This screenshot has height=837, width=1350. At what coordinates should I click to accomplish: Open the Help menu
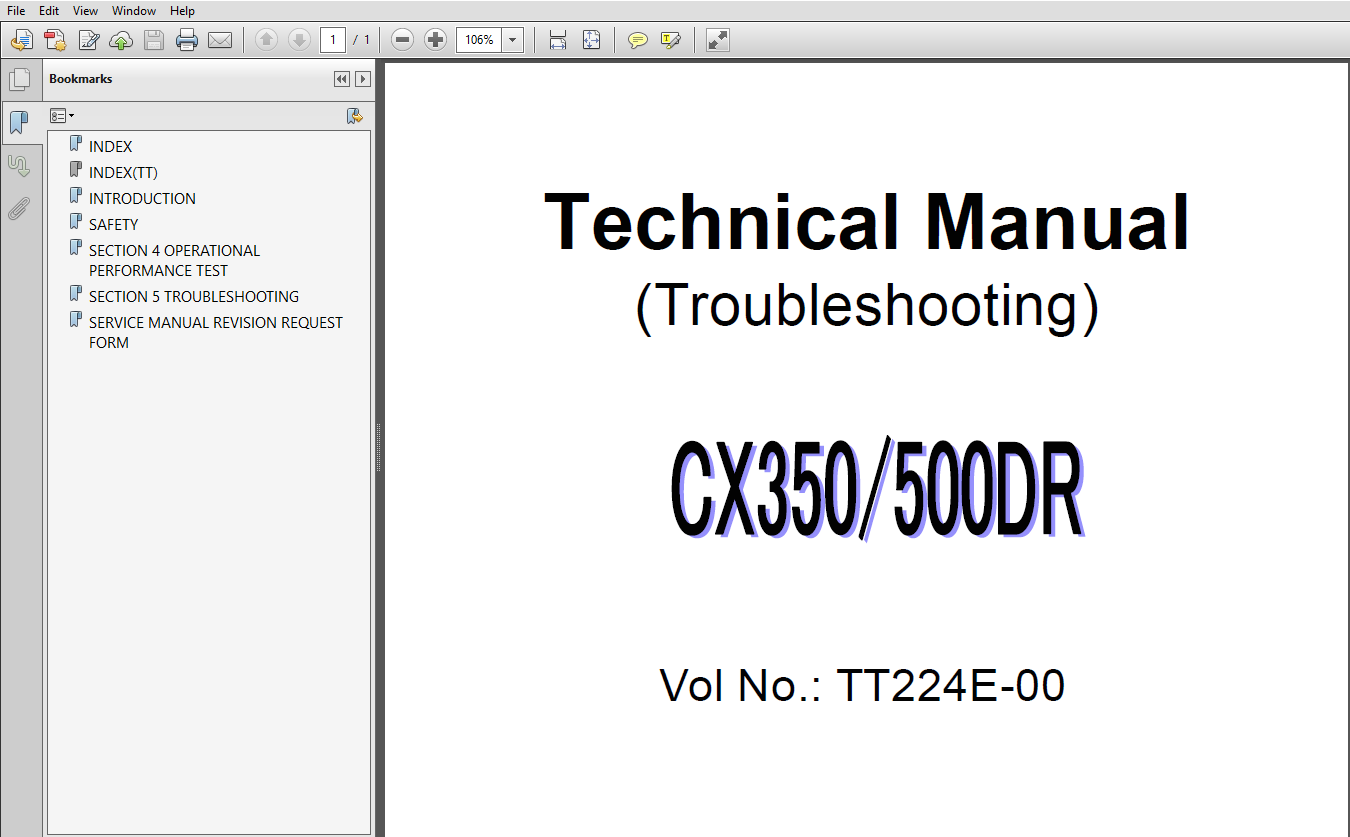pyautogui.click(x=182, y=11)
